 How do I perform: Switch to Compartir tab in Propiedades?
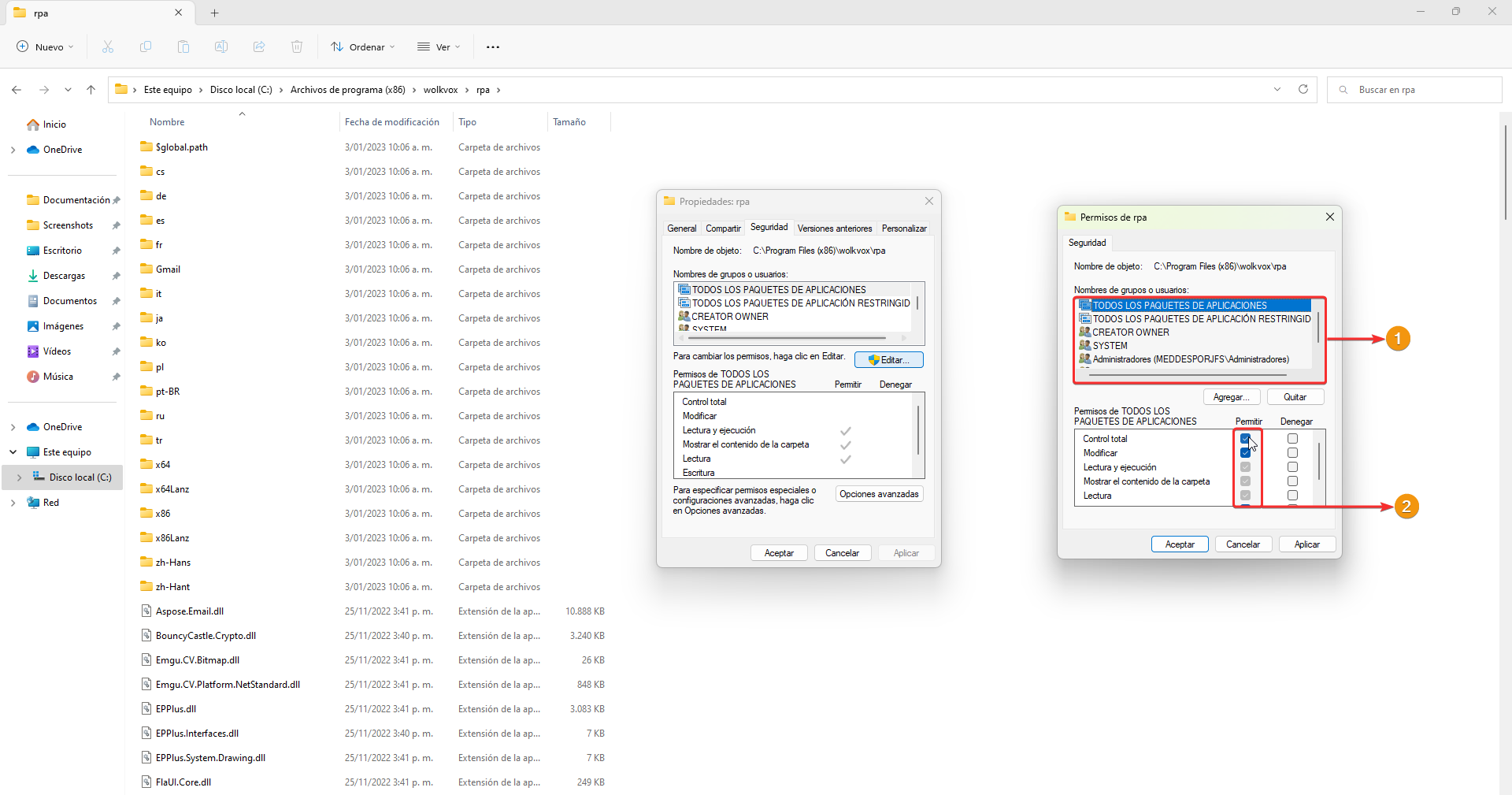[x=723, y=228]
